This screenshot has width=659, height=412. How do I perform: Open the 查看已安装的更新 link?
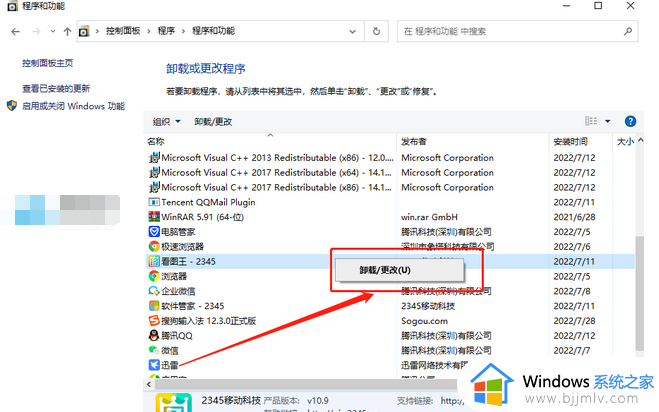point(56,88)
